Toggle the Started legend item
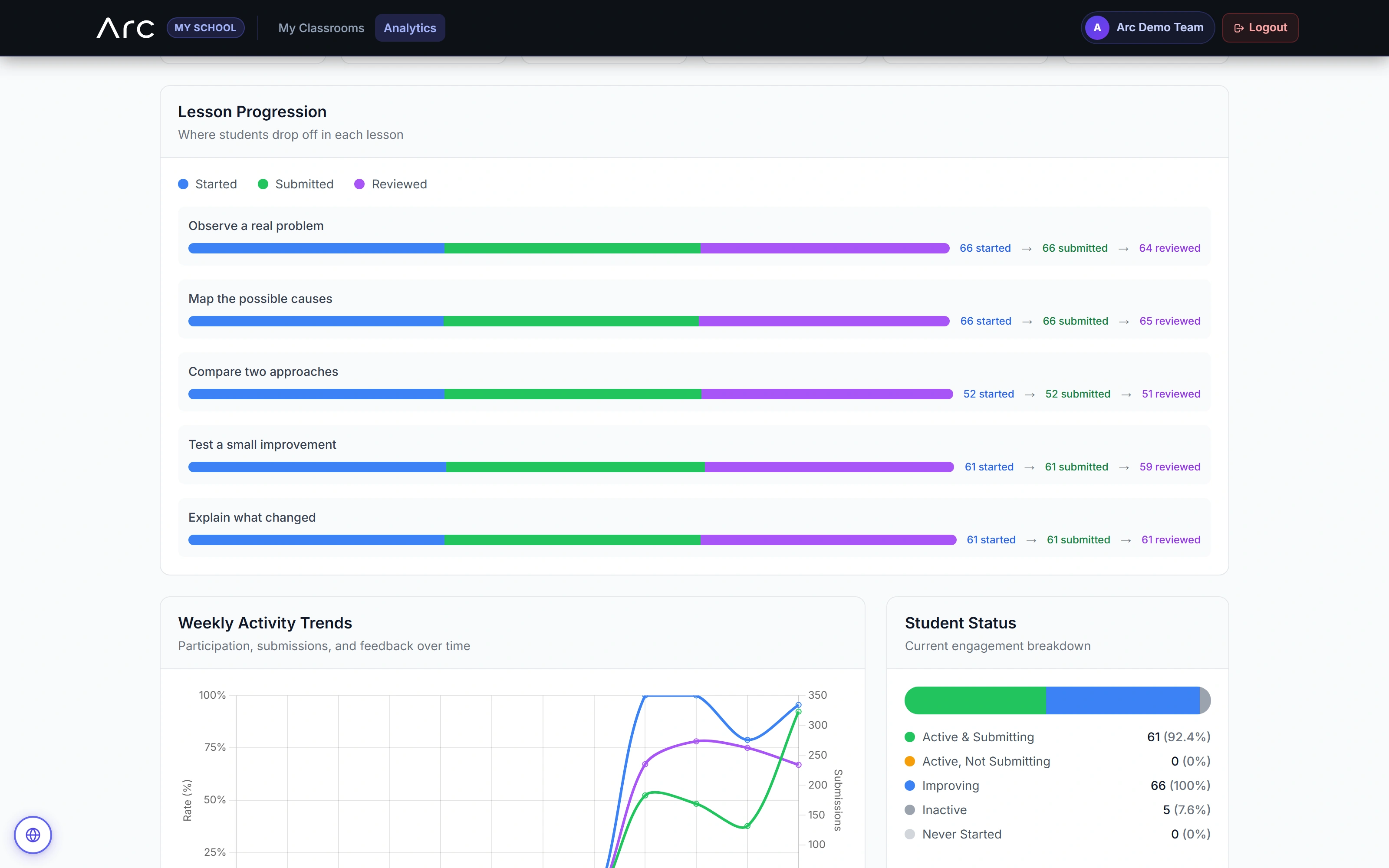This screenshot has height=868, width=1389. (x=207, y=184)
